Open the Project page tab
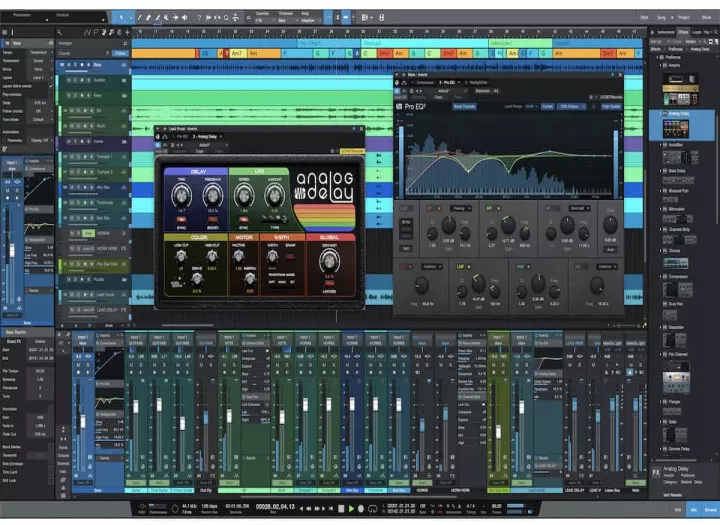720x525 pixels. point(684,17)
